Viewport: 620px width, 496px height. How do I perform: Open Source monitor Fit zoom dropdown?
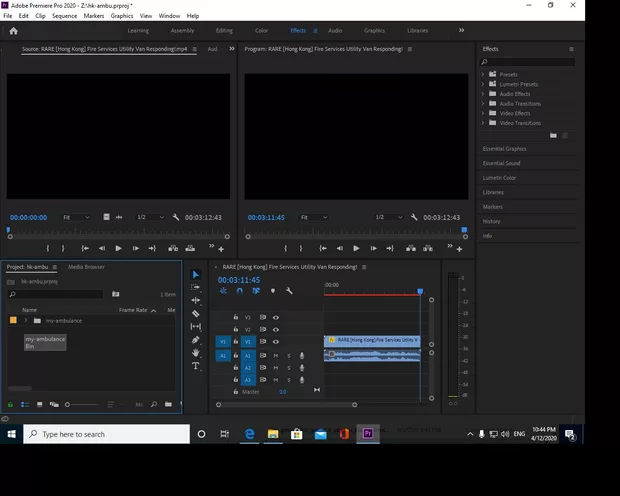click(x=76, y=217)
